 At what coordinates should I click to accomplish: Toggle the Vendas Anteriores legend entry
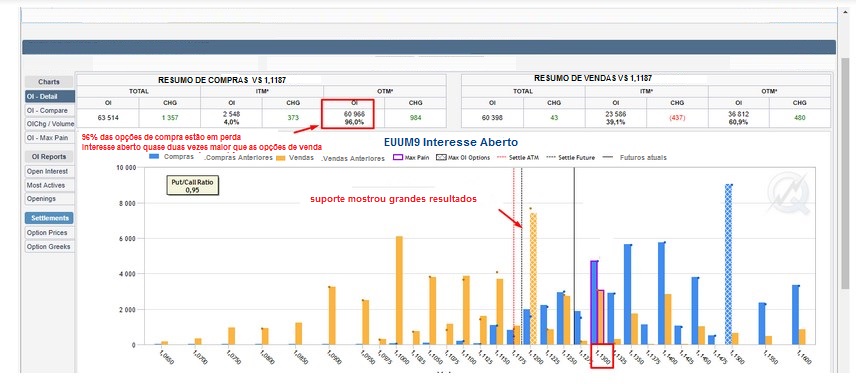(x=354, y=158)
